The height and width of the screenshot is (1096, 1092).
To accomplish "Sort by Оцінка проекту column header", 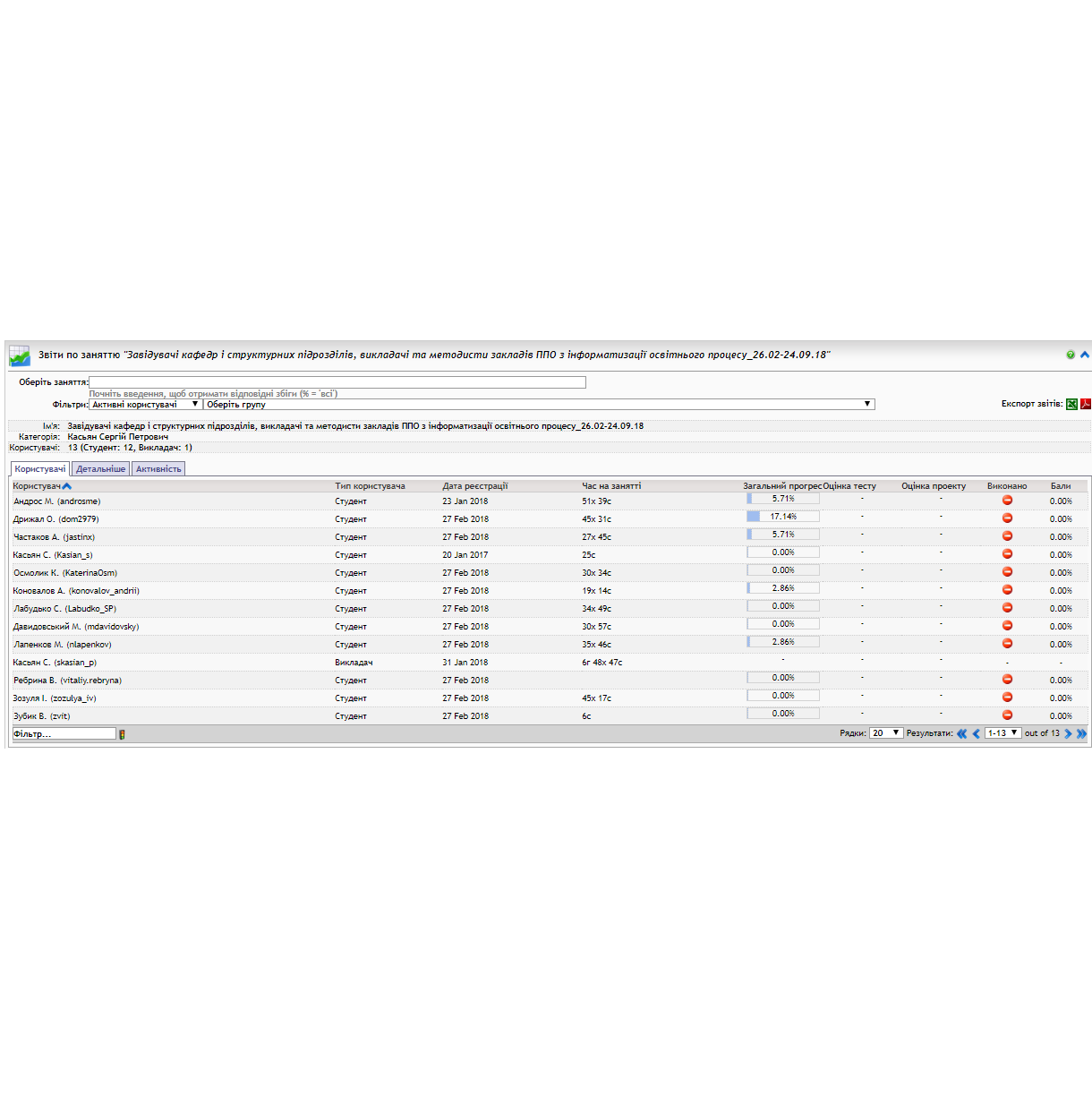I will pos(934,486).
